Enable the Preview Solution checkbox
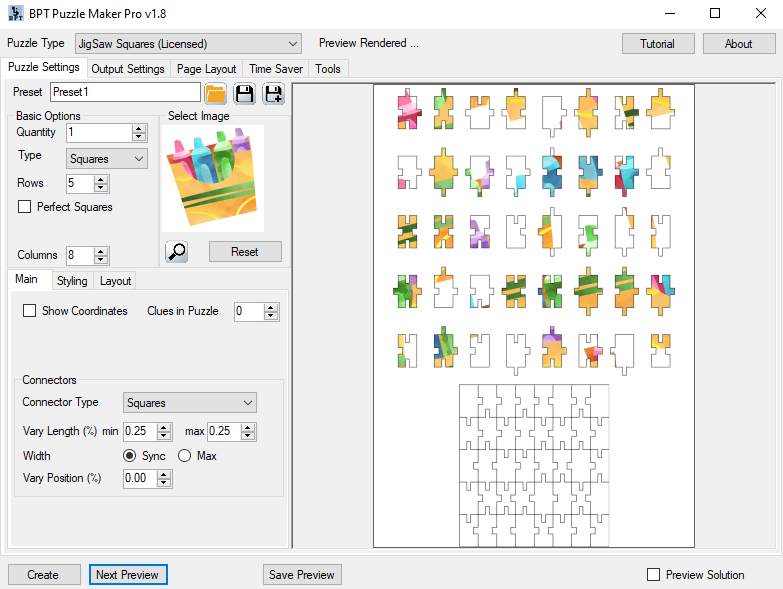The height and width of the screenshot is (589, 783). 654,575
